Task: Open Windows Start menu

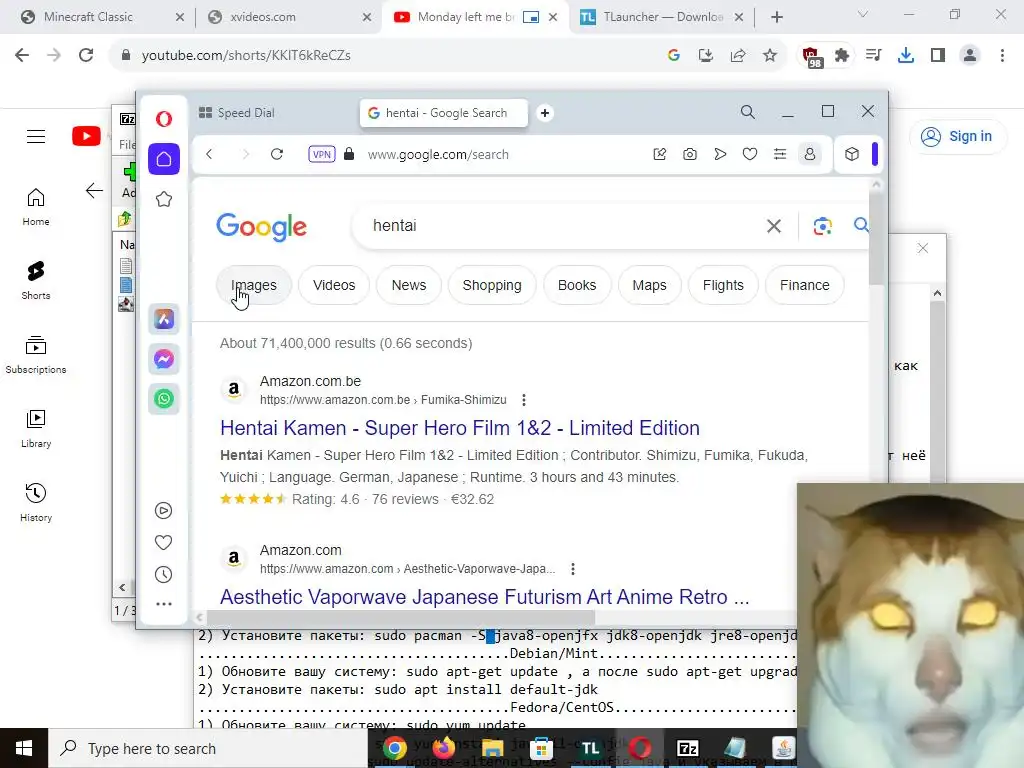Action: (x=24, y=748)
